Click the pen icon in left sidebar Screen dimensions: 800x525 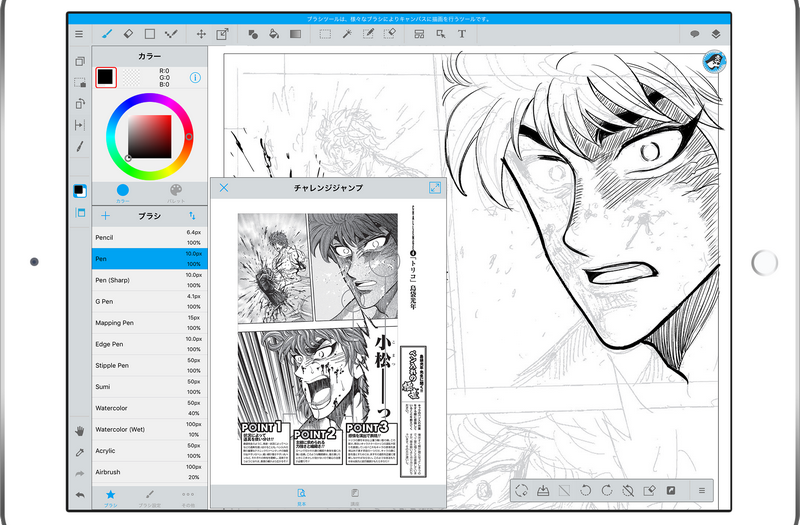click(80, 146)
